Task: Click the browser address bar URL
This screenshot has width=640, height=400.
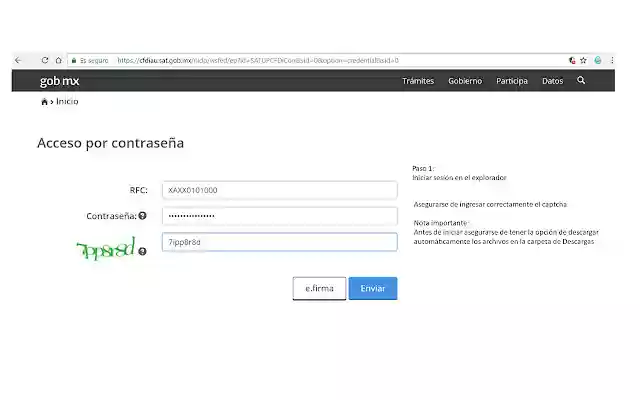Action: [x=258, y=60]
